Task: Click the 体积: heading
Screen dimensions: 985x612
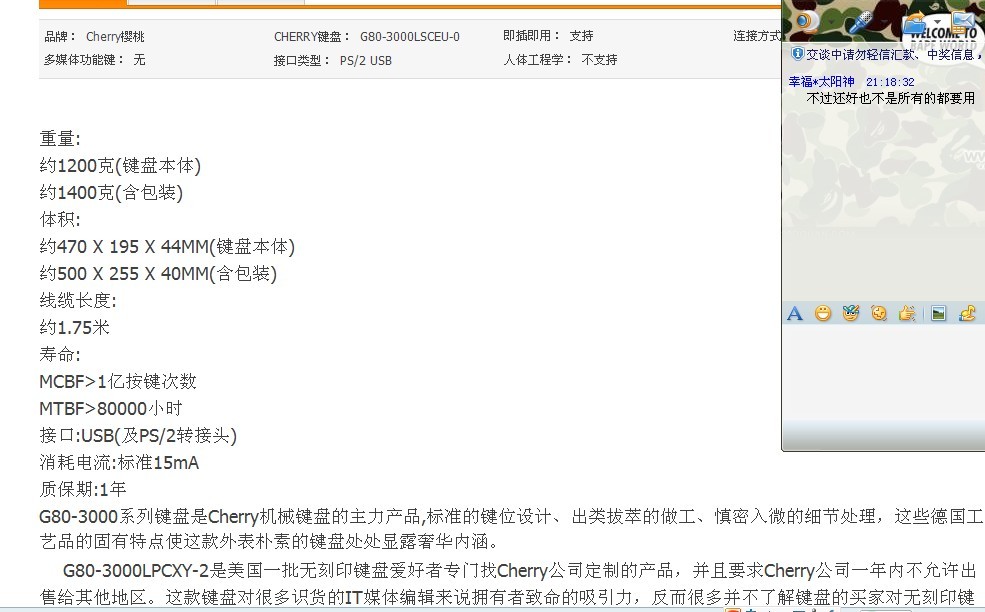Action: coord(60,219)
